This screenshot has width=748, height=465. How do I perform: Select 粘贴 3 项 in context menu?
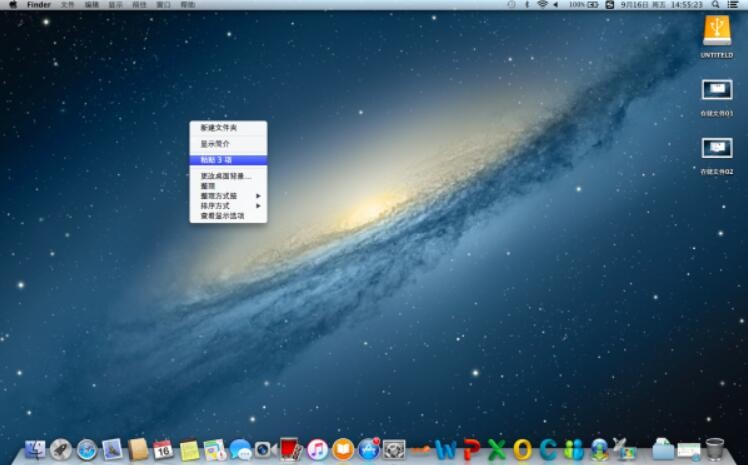click(x=216, y=159)
